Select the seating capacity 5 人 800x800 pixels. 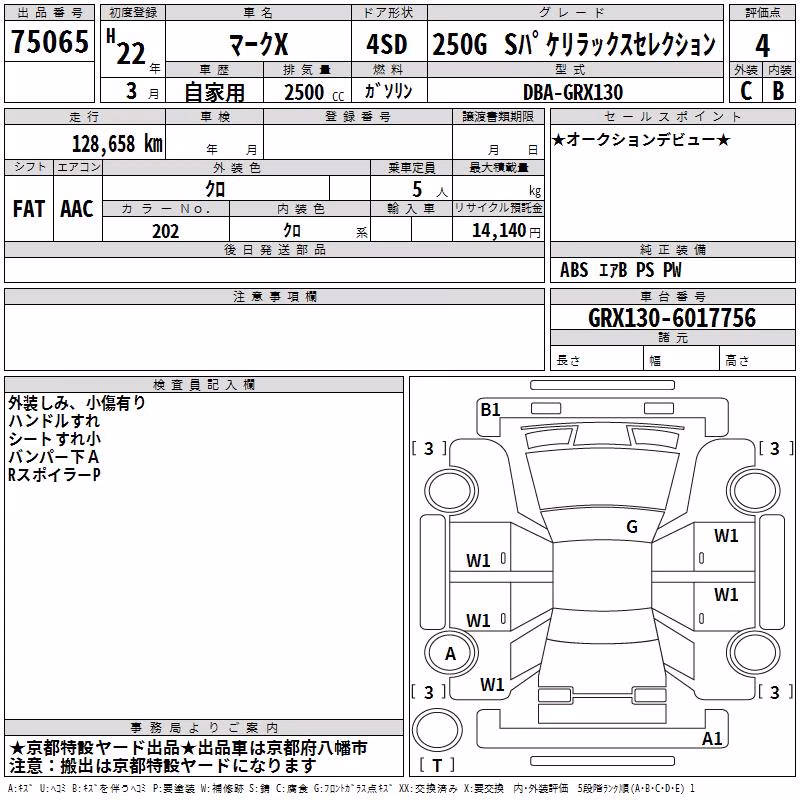point(430,190)
